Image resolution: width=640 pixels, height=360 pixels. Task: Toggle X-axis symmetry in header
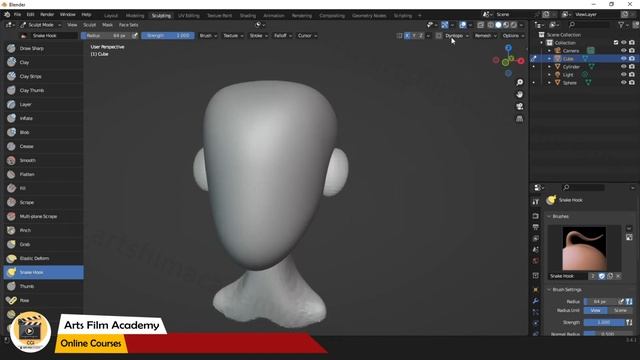[407, 36]
